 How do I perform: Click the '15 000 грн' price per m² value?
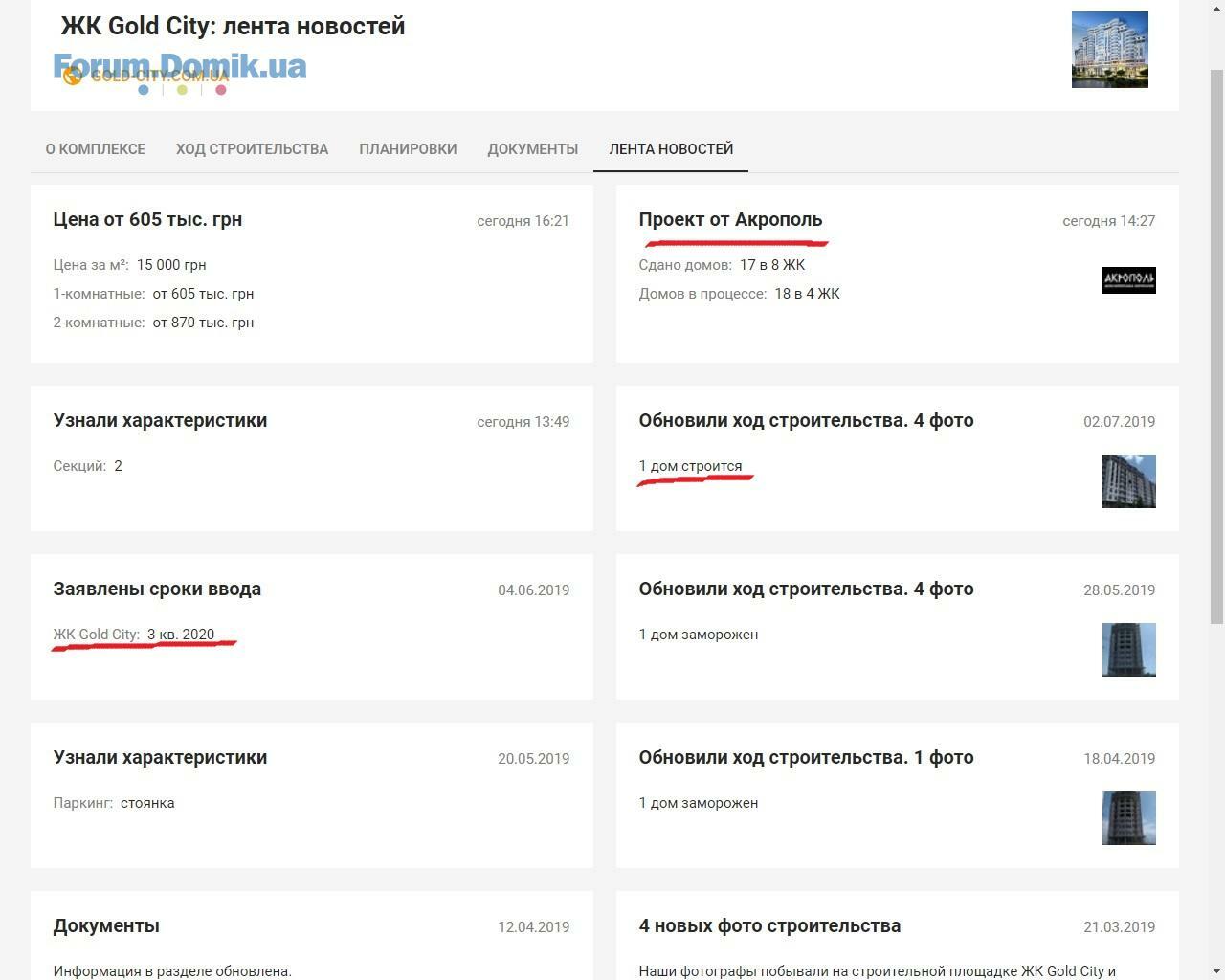click(x=171, y=265)
